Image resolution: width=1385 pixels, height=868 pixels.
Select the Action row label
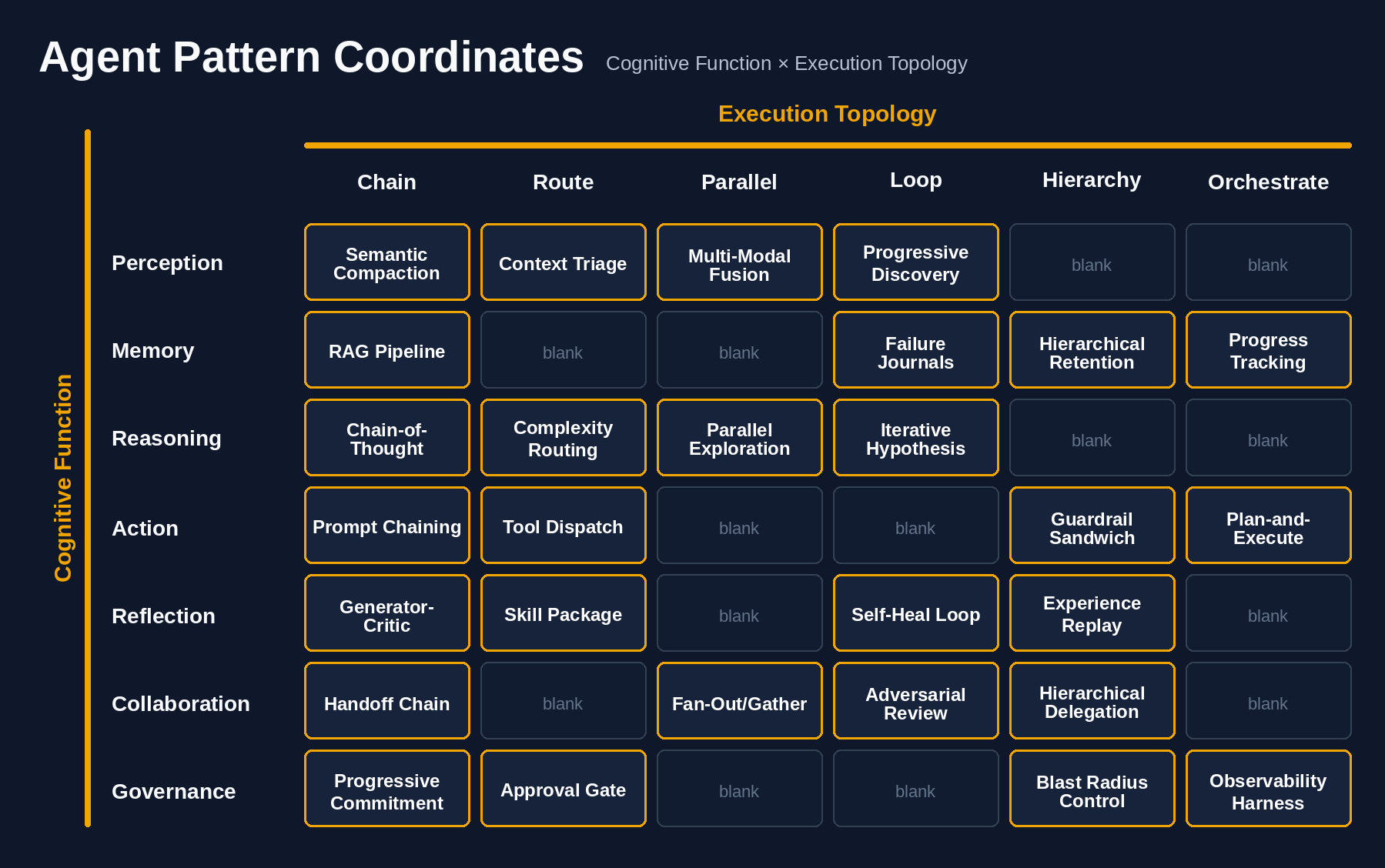145,529
